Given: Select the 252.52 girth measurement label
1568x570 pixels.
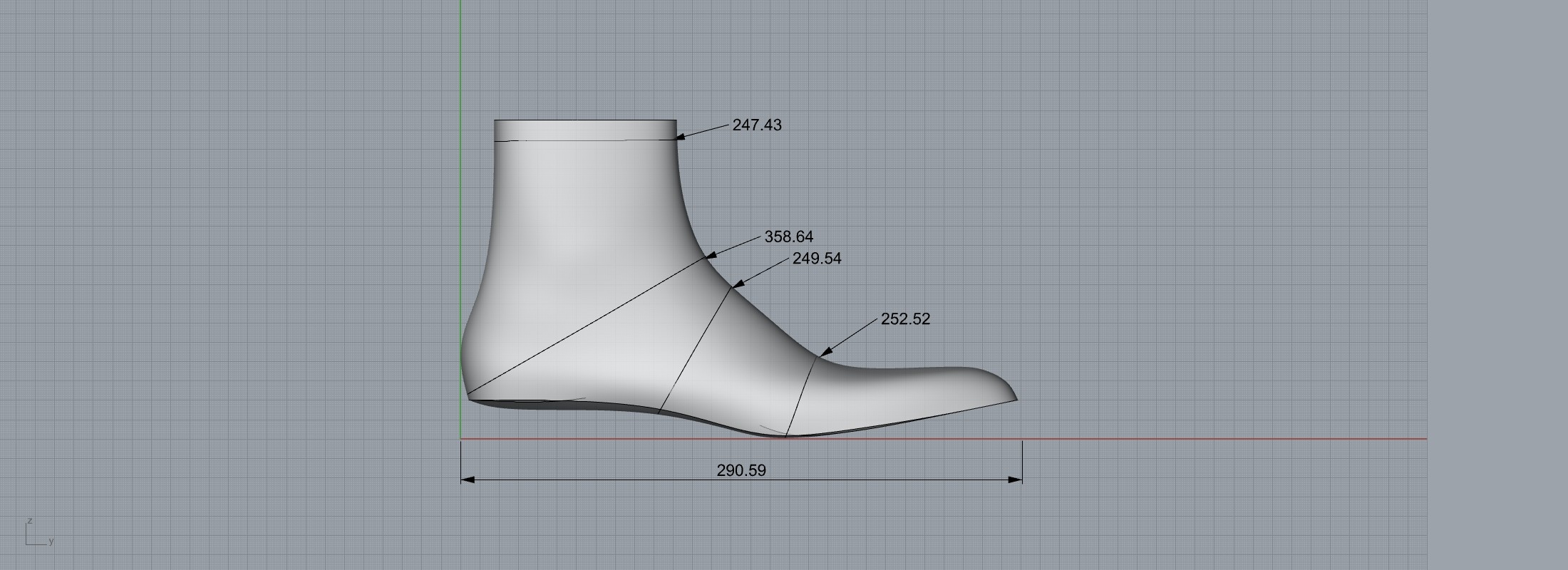Looking at the screenshot, I should [905, 319].
